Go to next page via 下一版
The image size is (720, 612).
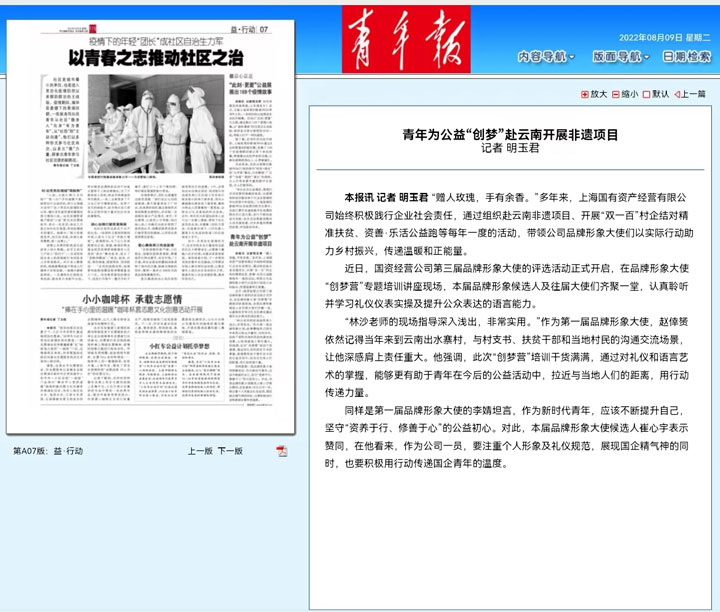(x=230, y=451)
